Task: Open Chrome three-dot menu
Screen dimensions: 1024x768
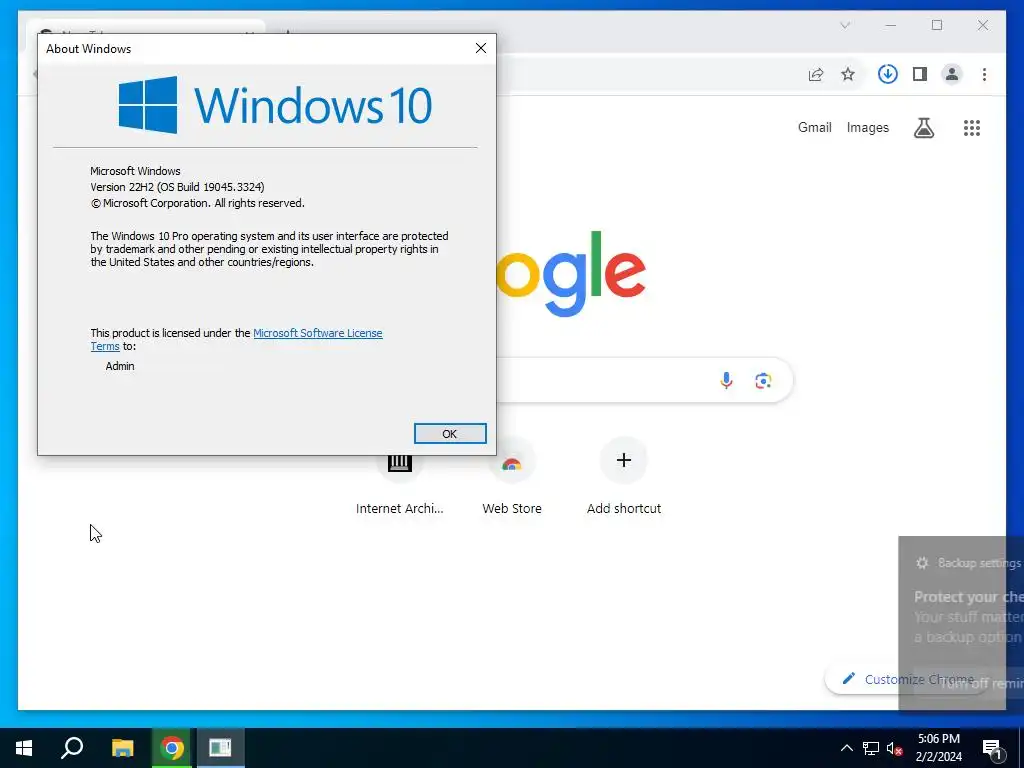Action: [x=984, y=74]
